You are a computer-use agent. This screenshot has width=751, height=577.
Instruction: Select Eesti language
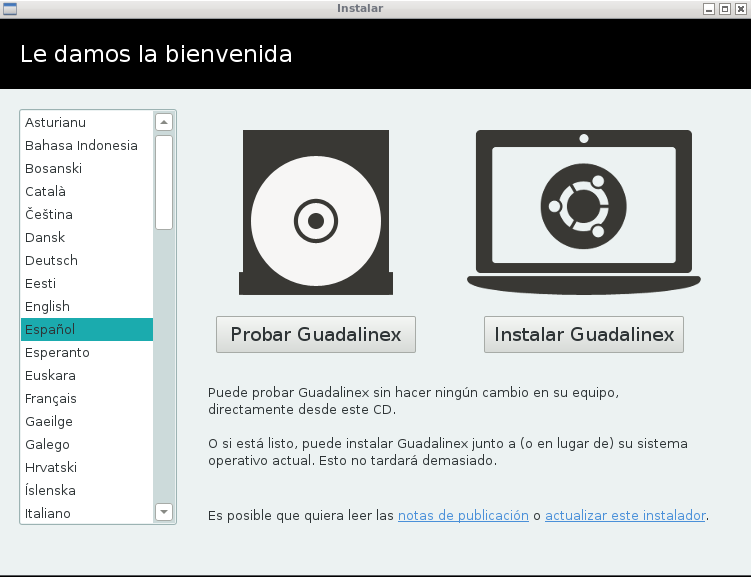coord(87,283)
